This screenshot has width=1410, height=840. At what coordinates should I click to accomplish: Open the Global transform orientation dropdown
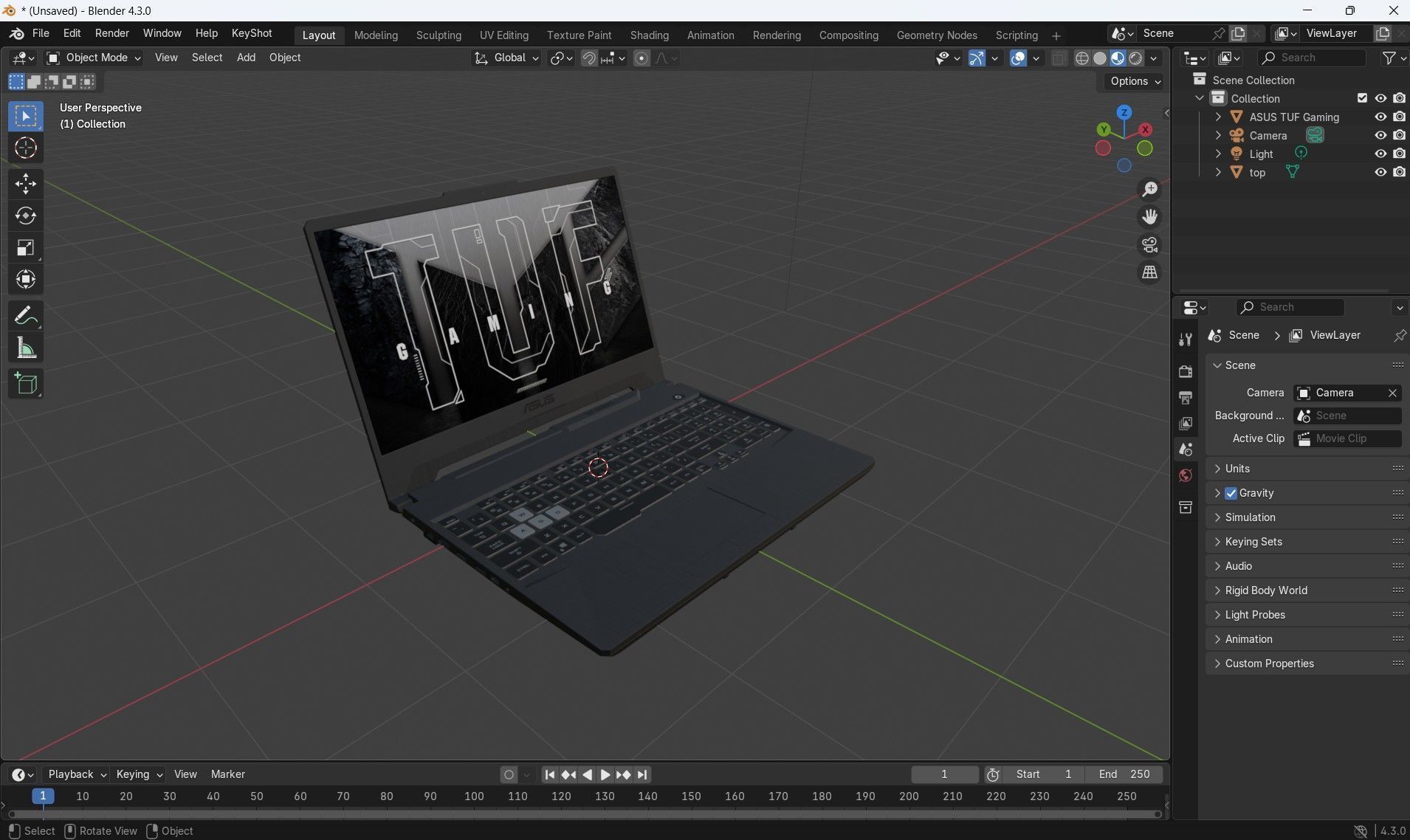click(506, 58)
